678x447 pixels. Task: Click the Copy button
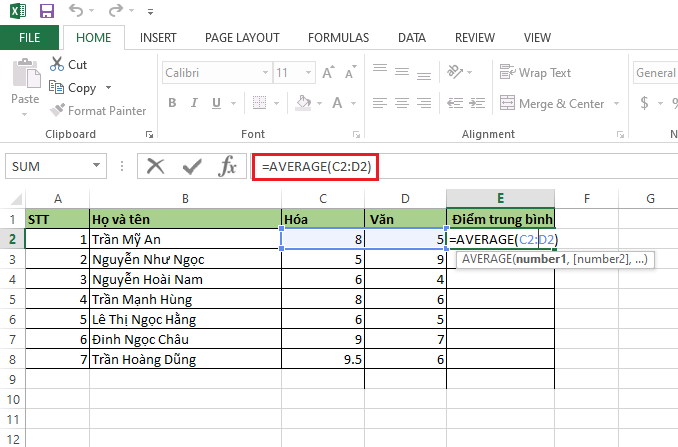[73, 88]
